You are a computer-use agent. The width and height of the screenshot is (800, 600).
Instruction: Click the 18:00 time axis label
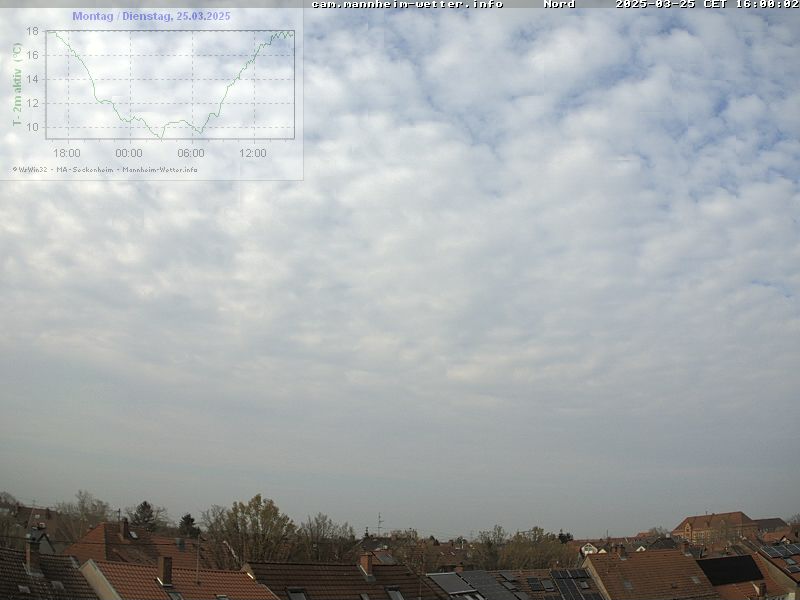[x=67, y=153]
